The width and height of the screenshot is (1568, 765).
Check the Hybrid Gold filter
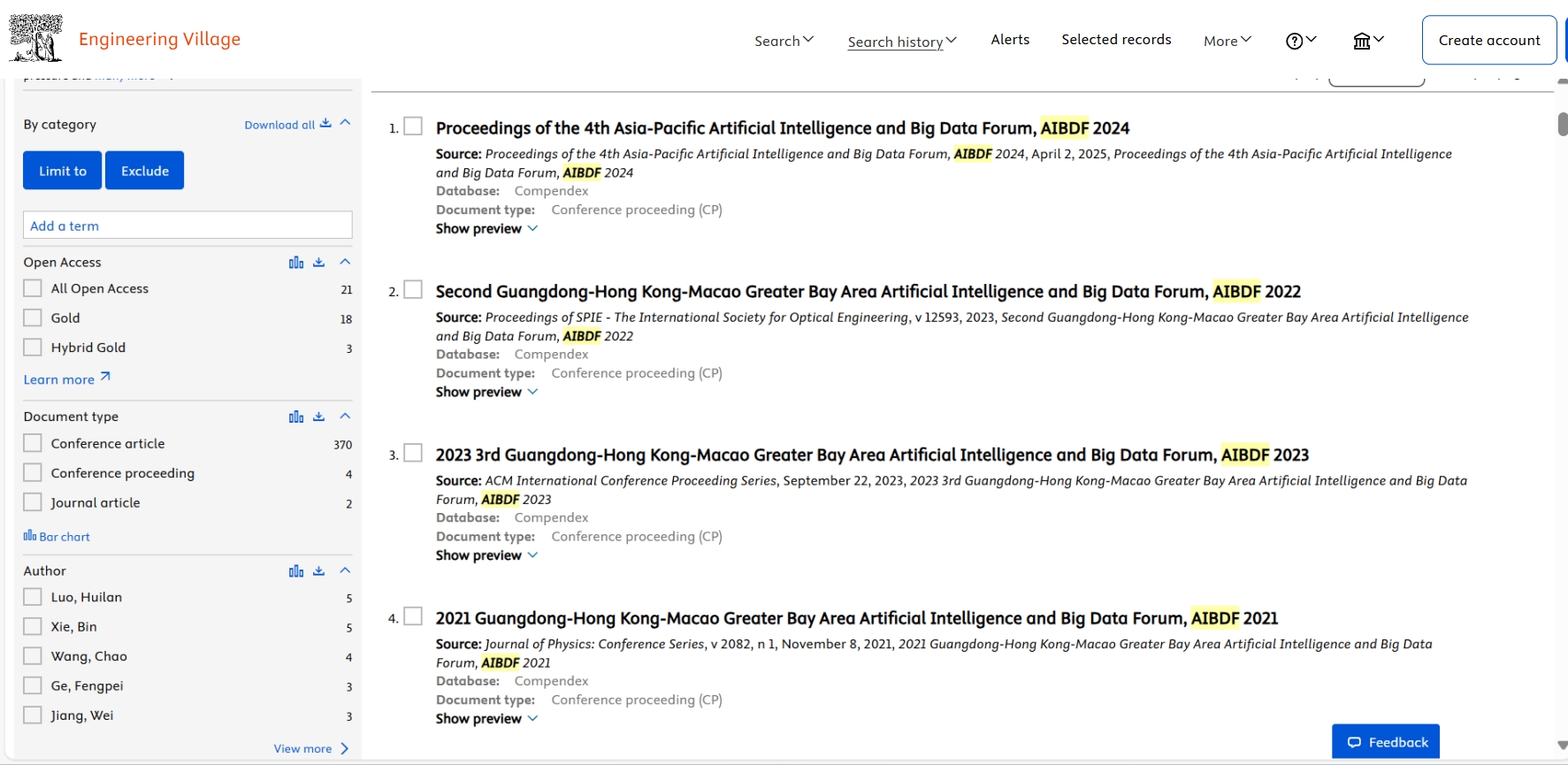pos(33,348)
